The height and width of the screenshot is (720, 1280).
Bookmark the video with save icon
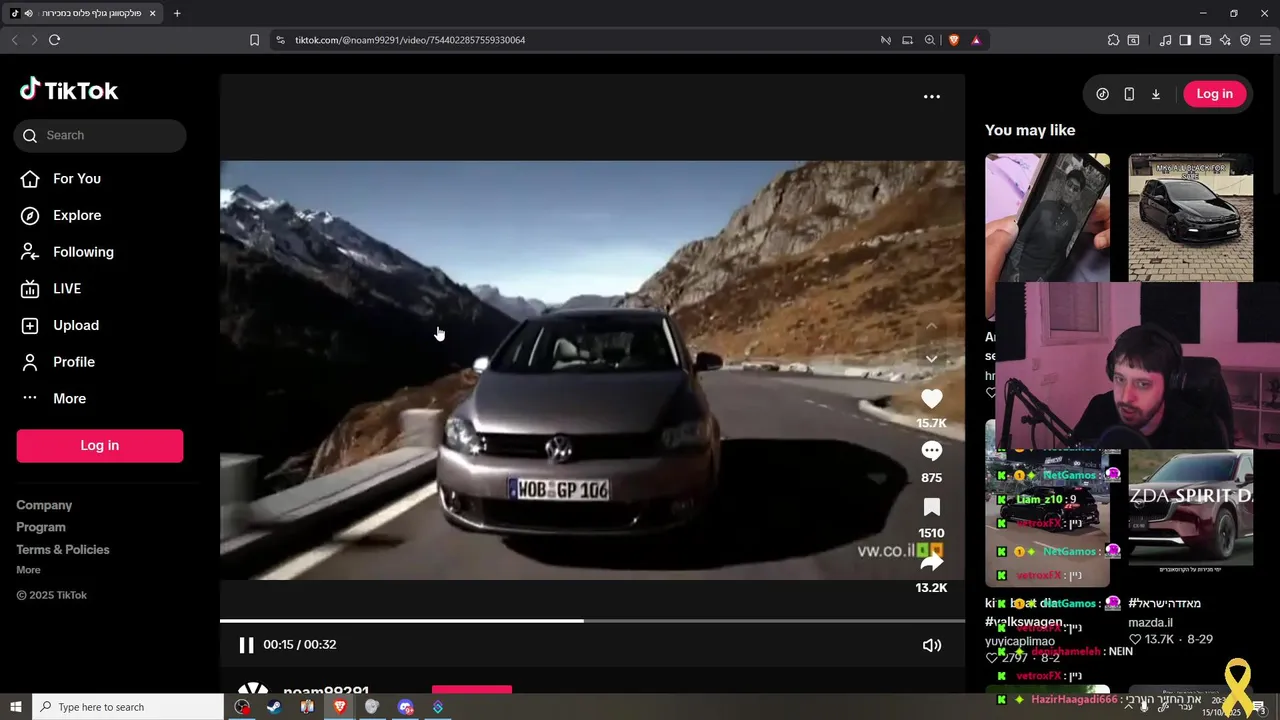tap(931, 506)
